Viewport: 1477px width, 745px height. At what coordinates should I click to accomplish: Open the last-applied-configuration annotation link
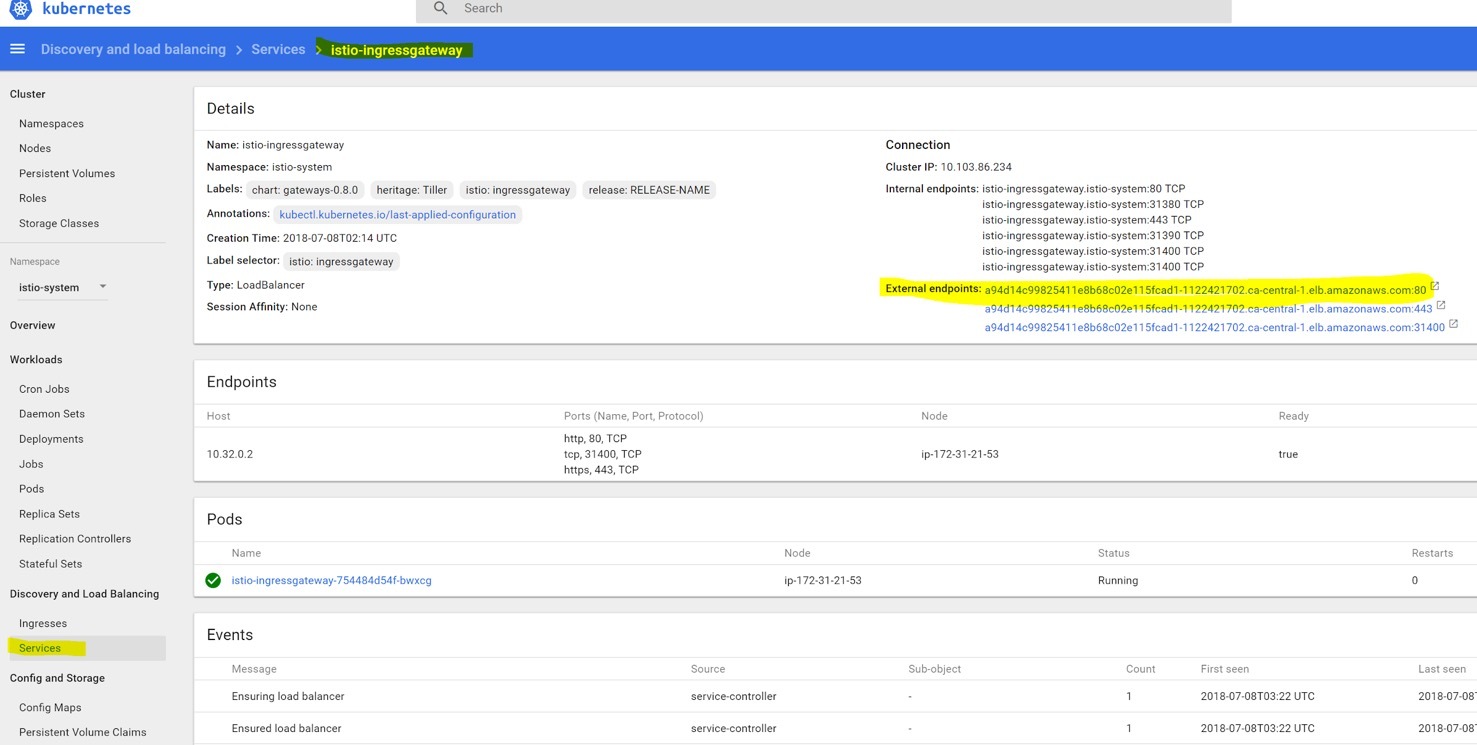click(398, 214)
